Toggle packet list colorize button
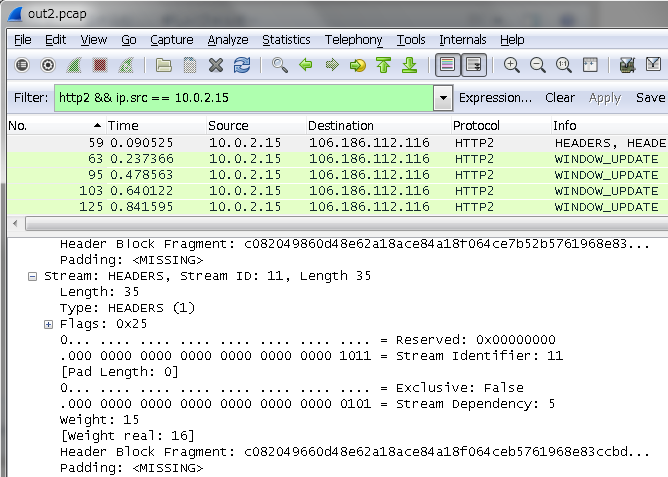The width and height of the screenshot is (668, 477). (x=447, y=65)
